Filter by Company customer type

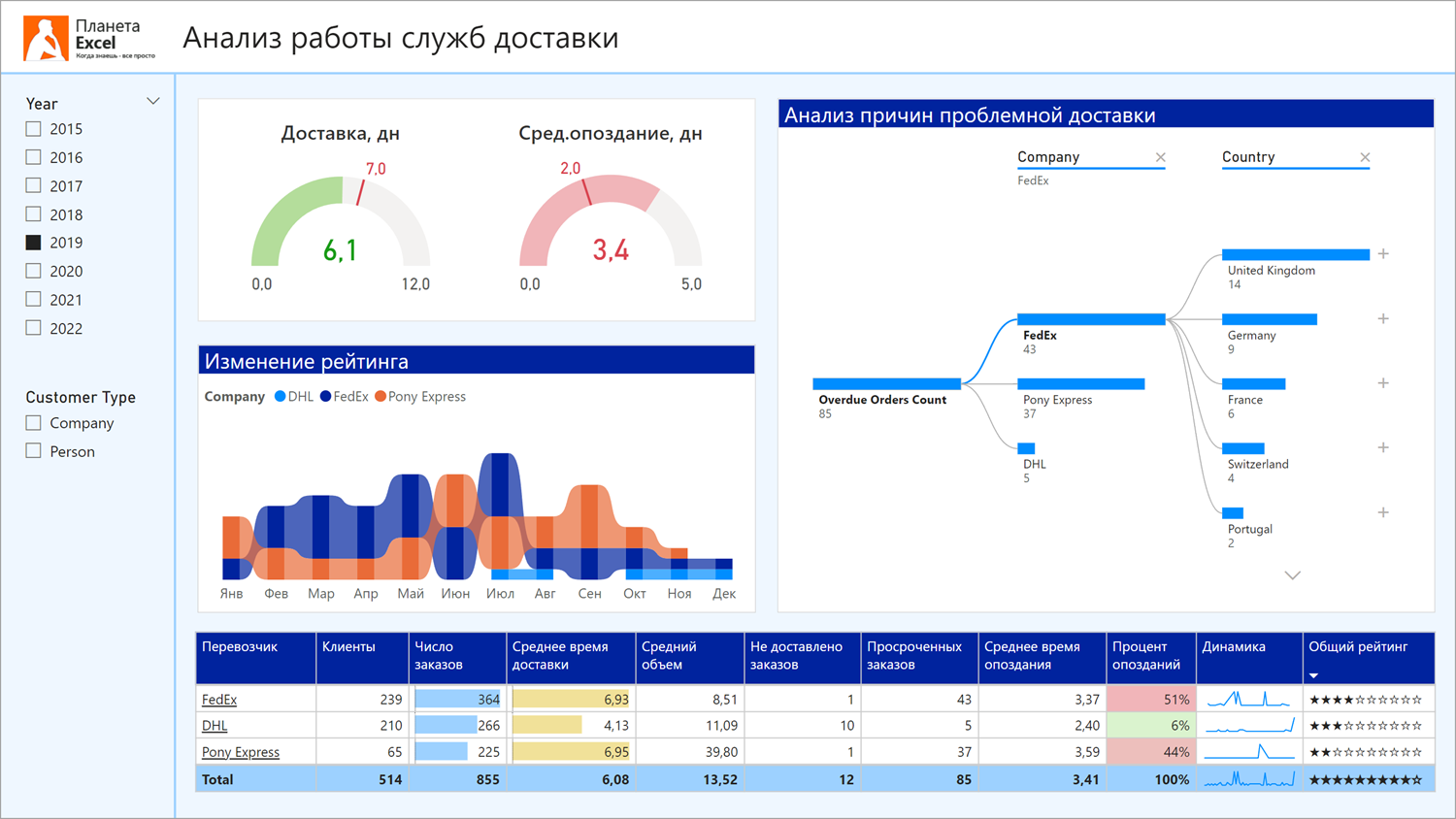(33, 423)
